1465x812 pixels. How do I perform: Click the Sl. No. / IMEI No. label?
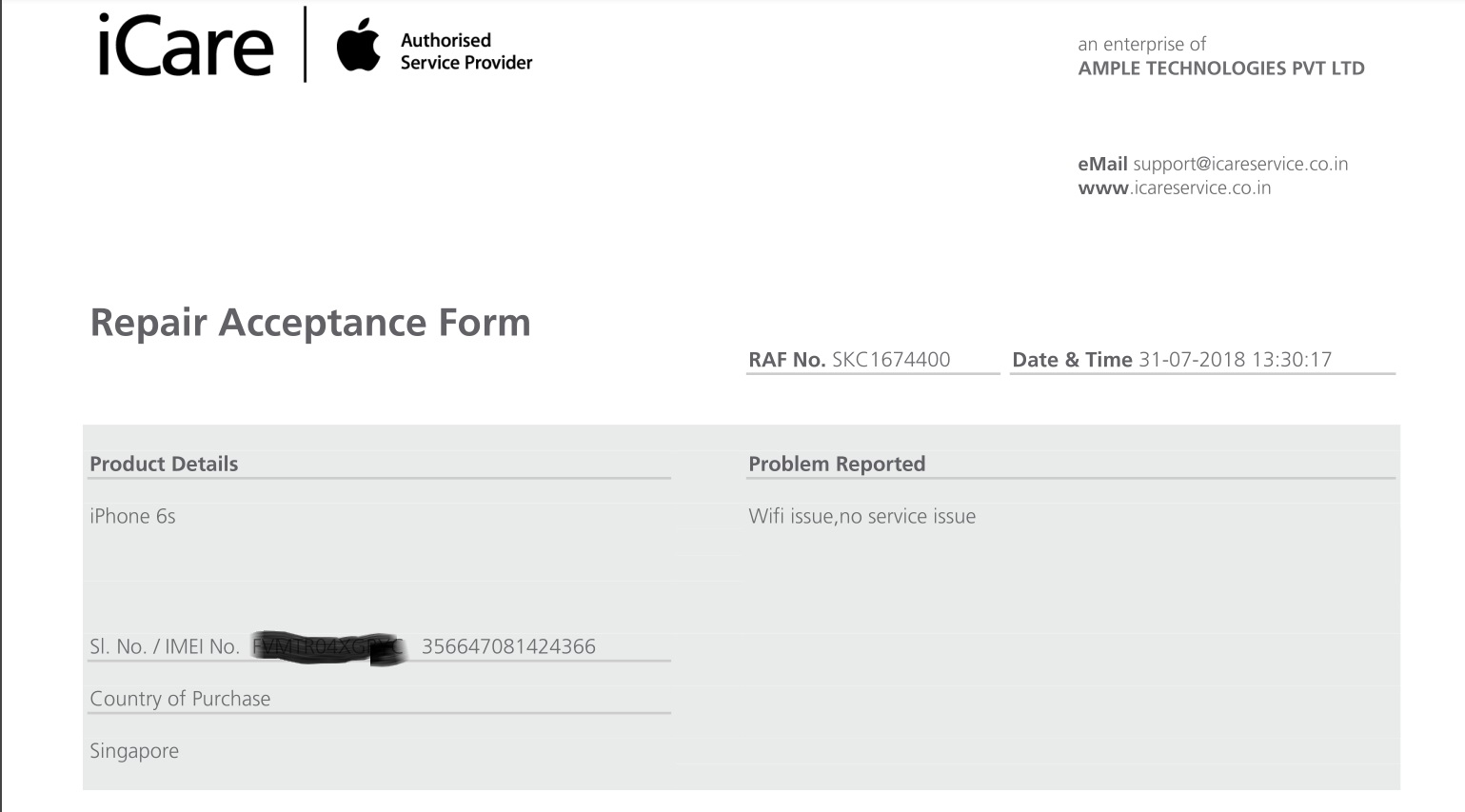[164, 646]
